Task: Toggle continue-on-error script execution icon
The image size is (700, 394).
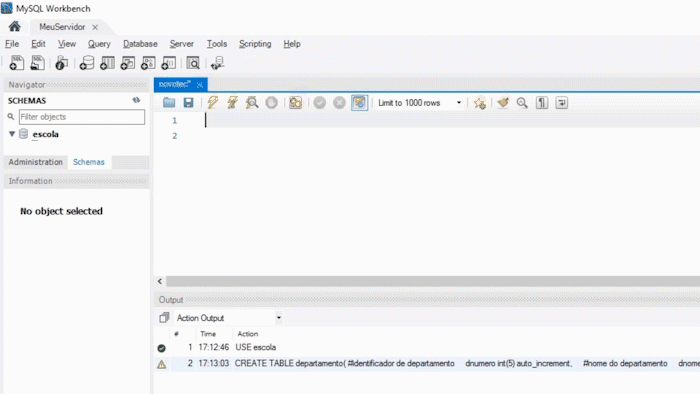Action: point(296,103)
